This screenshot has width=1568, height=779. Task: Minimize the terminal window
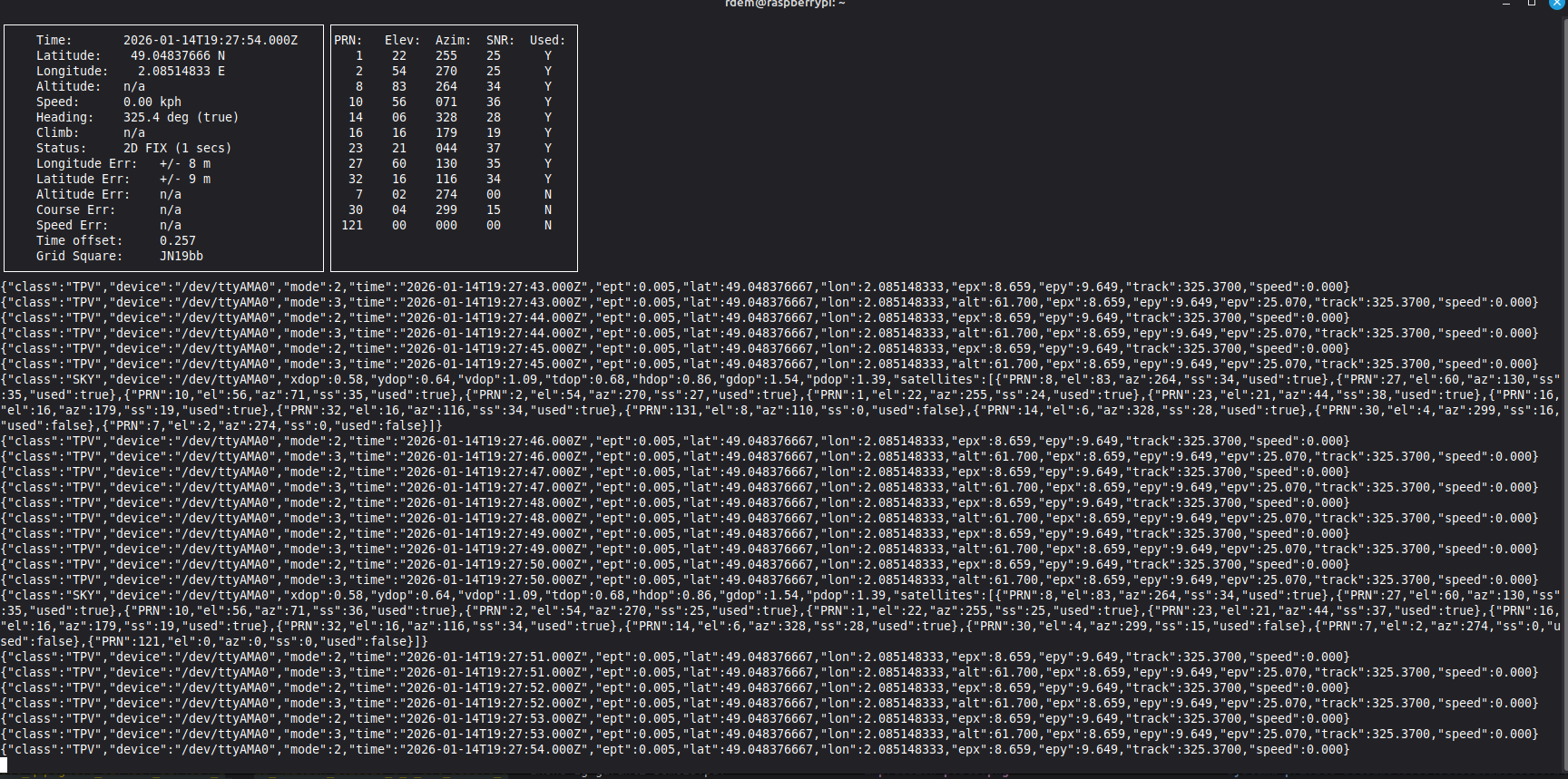tap(1506, 4)
